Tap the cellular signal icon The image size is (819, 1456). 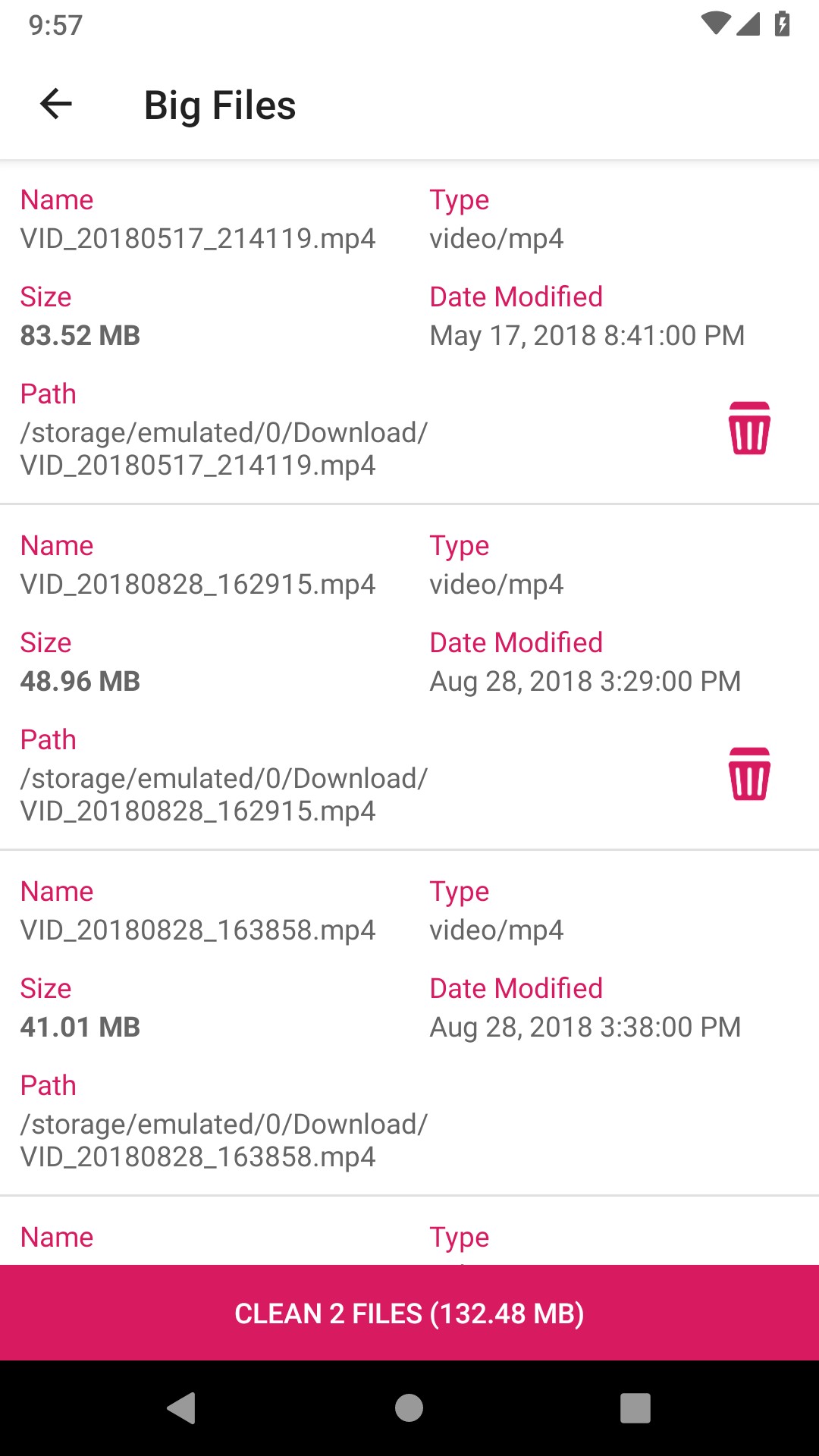click(x=748, y=24)
